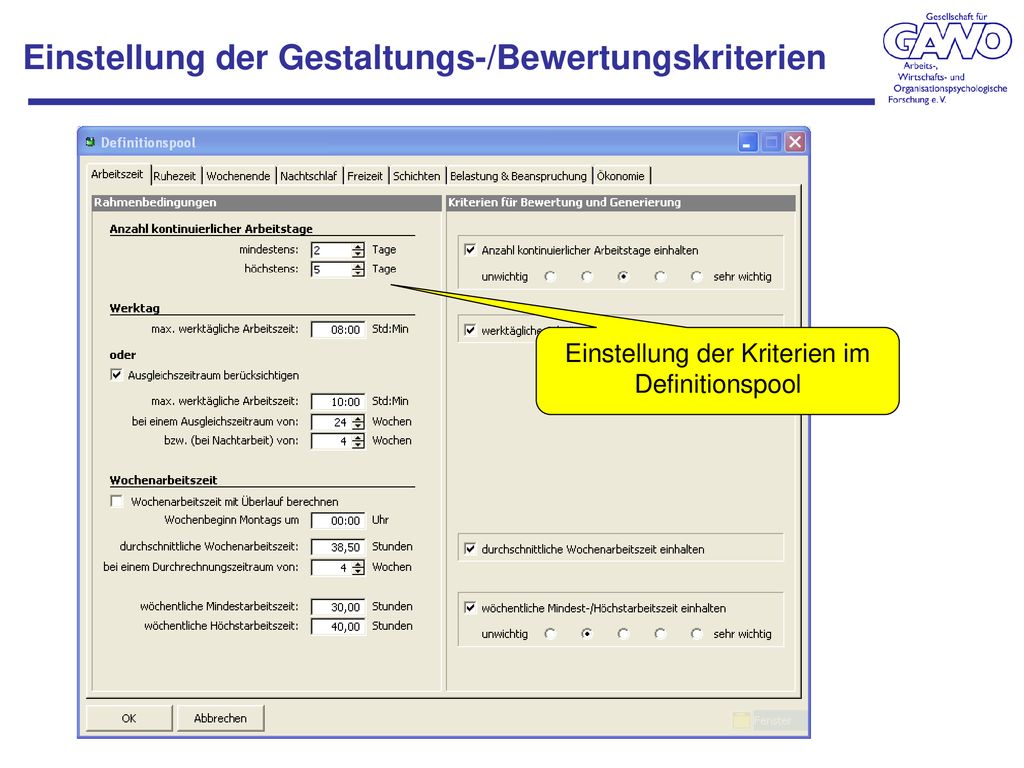Increase the Durchrechnungszeitraum Wochen value

[358, 564]
